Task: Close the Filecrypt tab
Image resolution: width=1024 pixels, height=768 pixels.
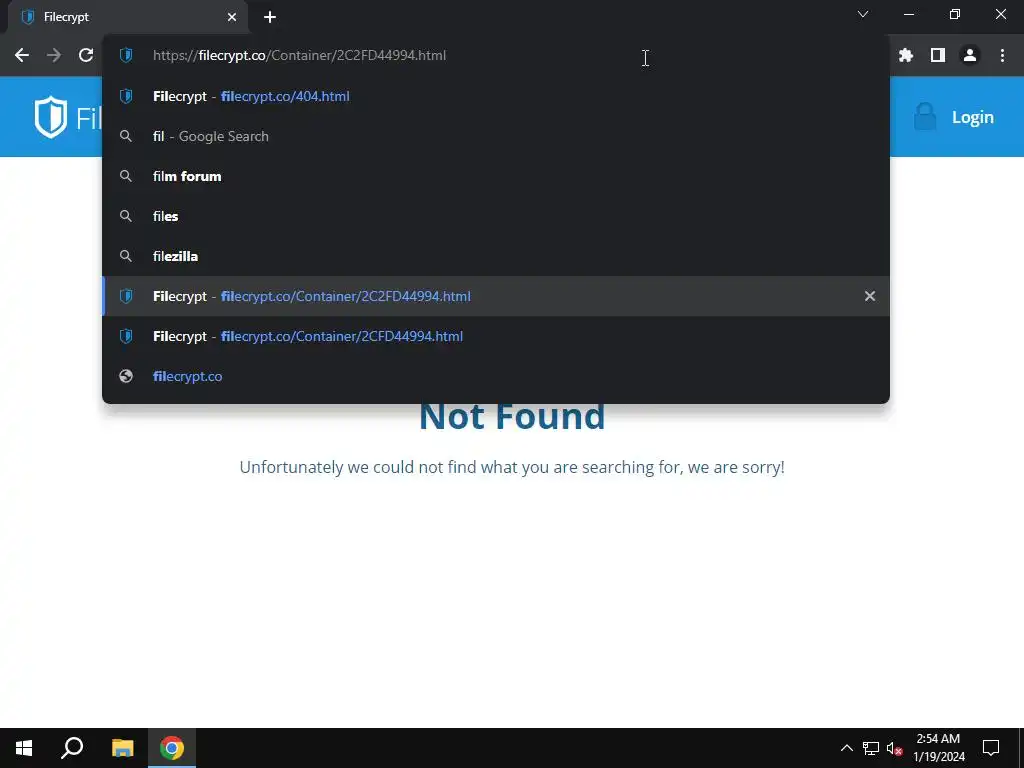Action: 232,17
